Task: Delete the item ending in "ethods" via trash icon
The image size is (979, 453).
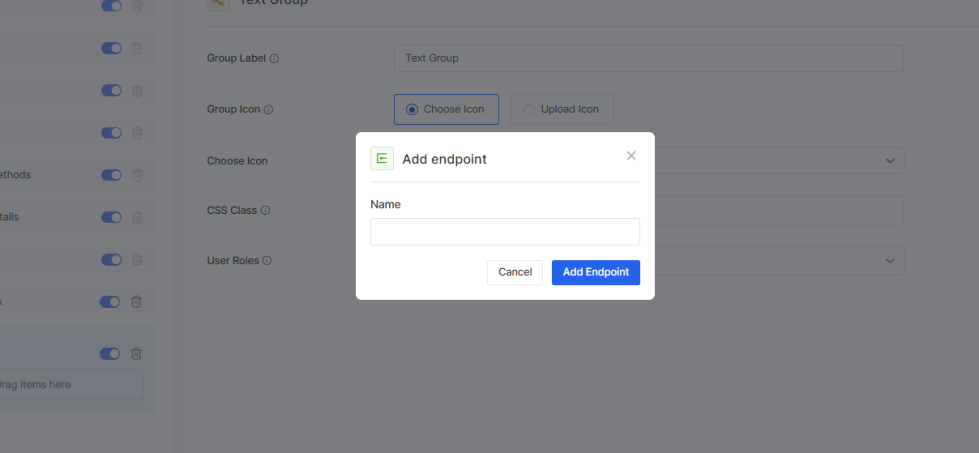Action: pyautogui.click(x=137, y=175)
